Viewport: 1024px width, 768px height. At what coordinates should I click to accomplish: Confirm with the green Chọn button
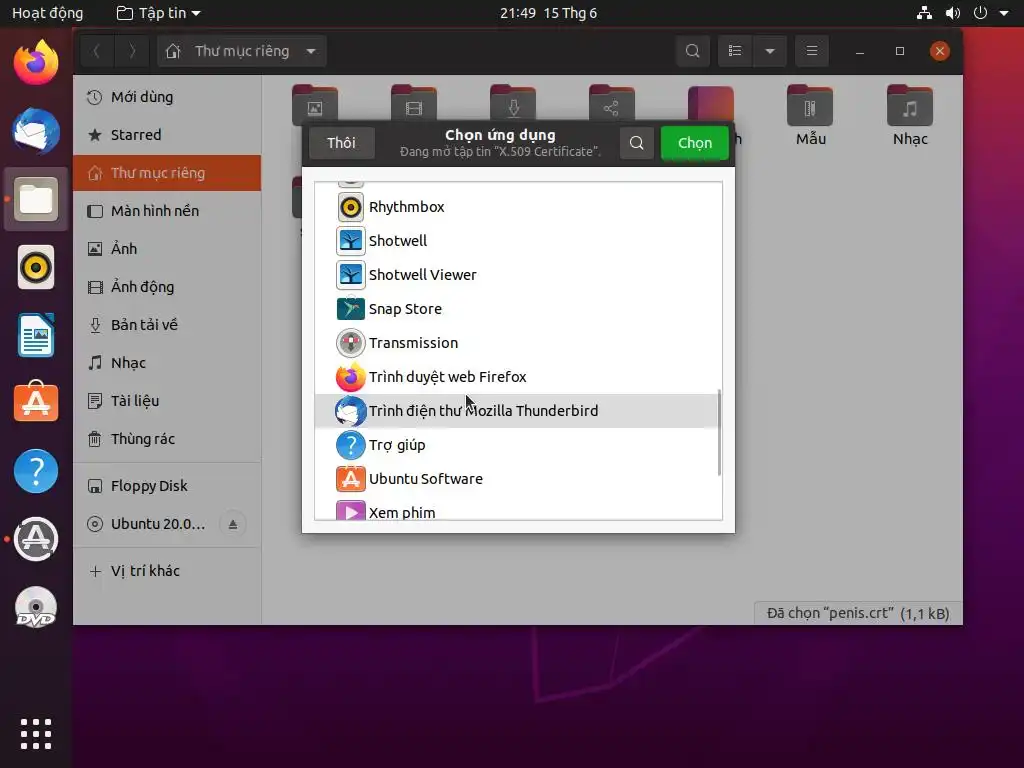pos(694,143)
